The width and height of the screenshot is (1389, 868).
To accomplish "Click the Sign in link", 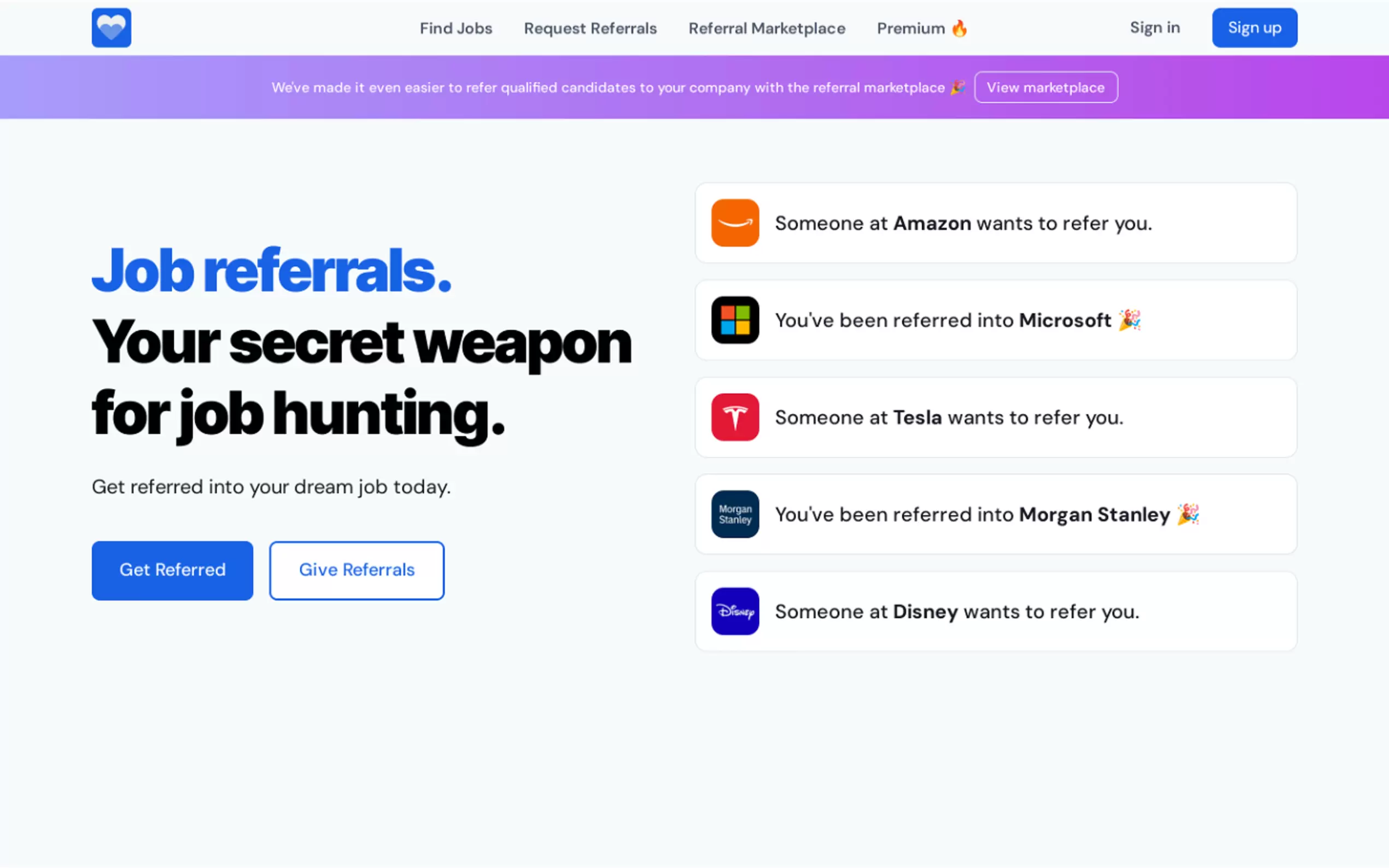I will (x=1154, y=27).
